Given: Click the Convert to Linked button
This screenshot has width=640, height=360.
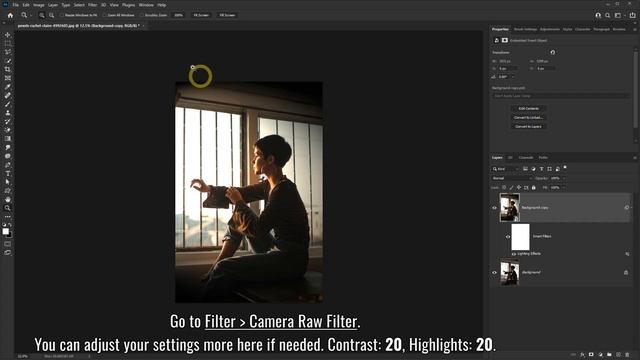Looking at the screenshot, I should pos(529,118).
